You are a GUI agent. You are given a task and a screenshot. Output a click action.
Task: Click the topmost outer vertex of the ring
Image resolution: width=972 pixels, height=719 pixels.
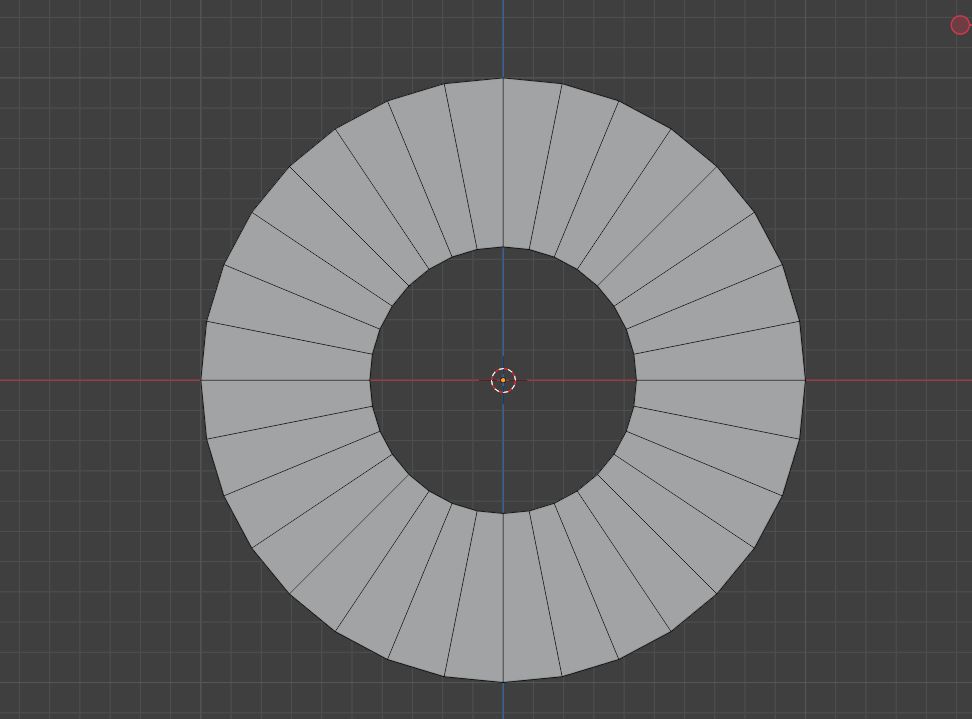pos(503,78)
